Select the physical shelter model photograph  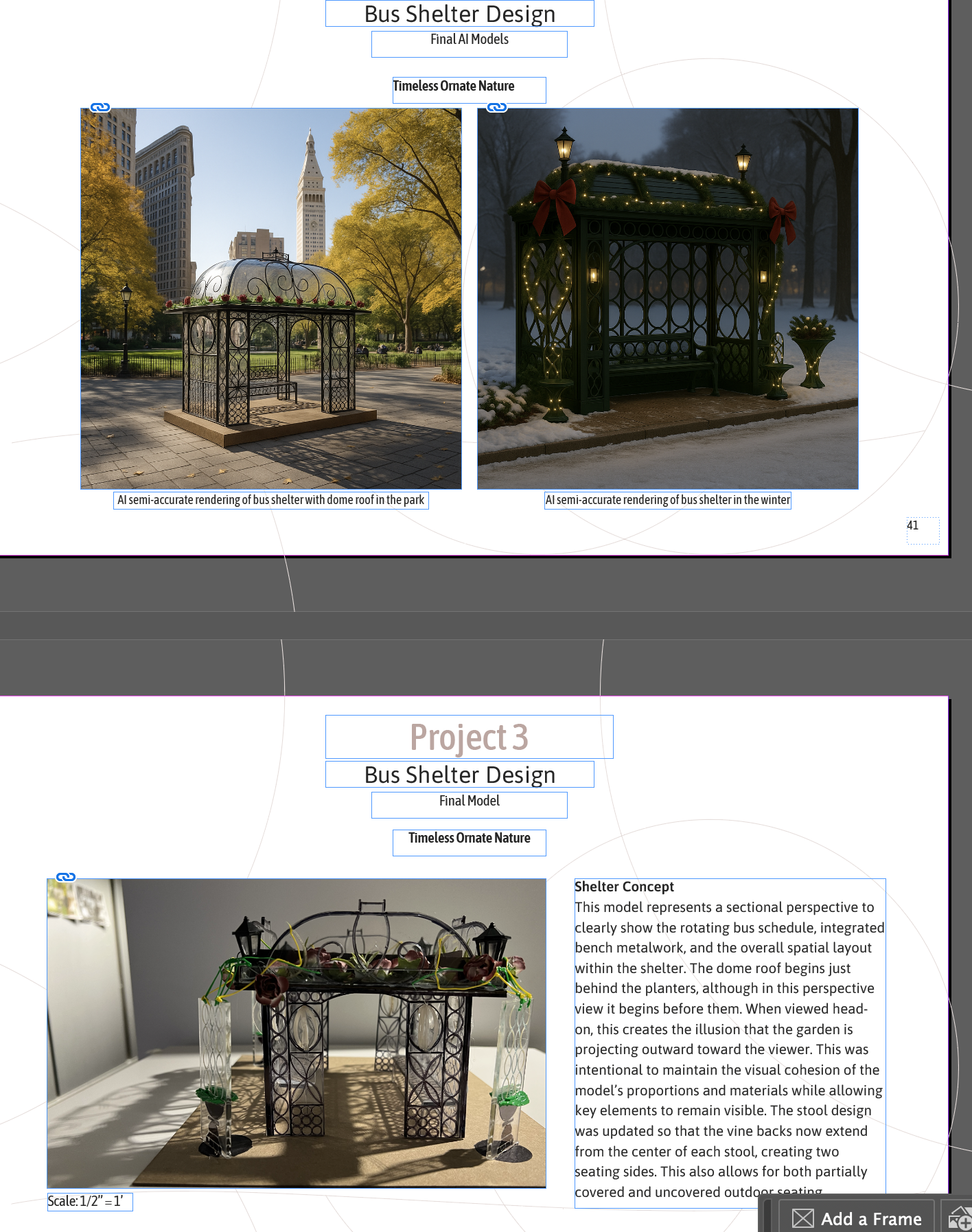pyautogui.click(x=297, y=1033)
